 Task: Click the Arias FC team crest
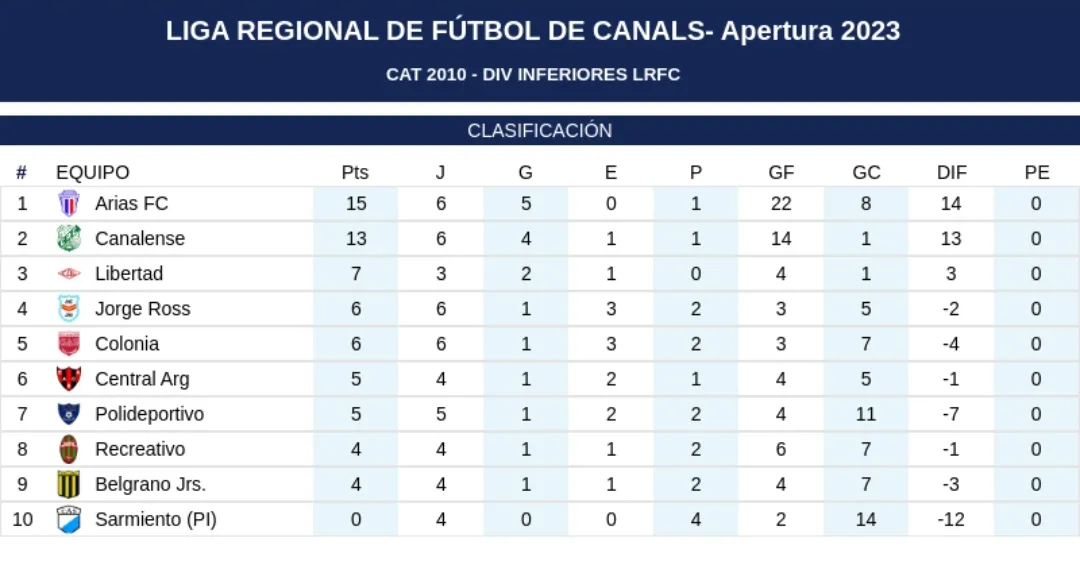pos(68,203)
